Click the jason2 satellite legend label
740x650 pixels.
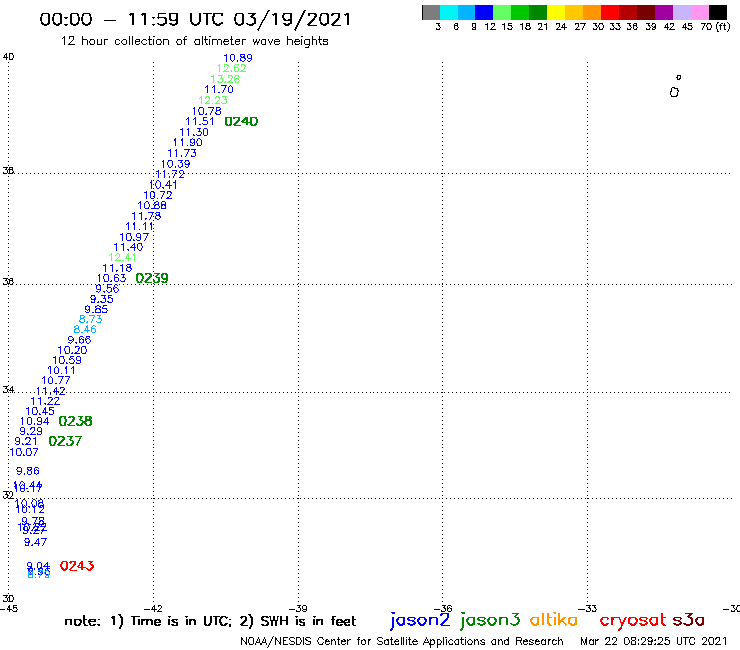point(420,620)
